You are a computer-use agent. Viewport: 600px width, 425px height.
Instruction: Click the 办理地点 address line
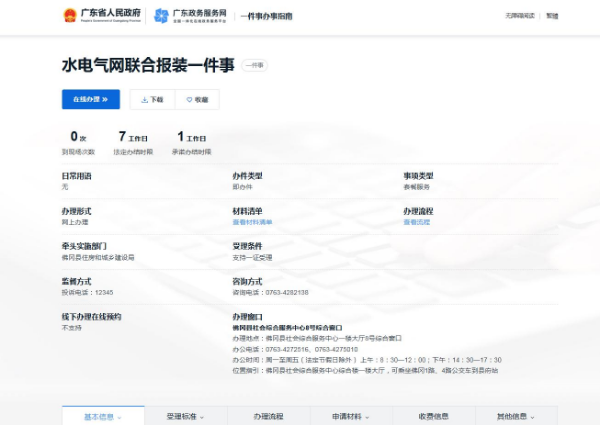pyautogui.click(x=317, y=339)
